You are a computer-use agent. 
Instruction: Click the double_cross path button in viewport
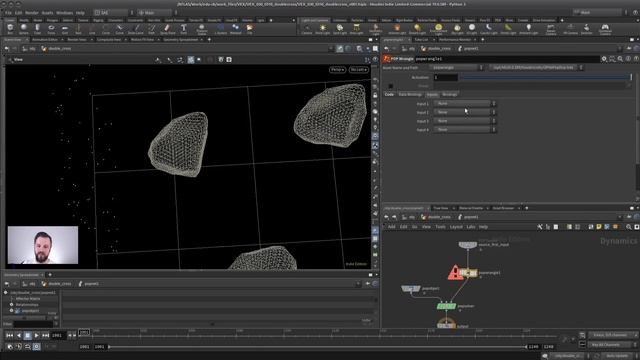tap(56, 49)
